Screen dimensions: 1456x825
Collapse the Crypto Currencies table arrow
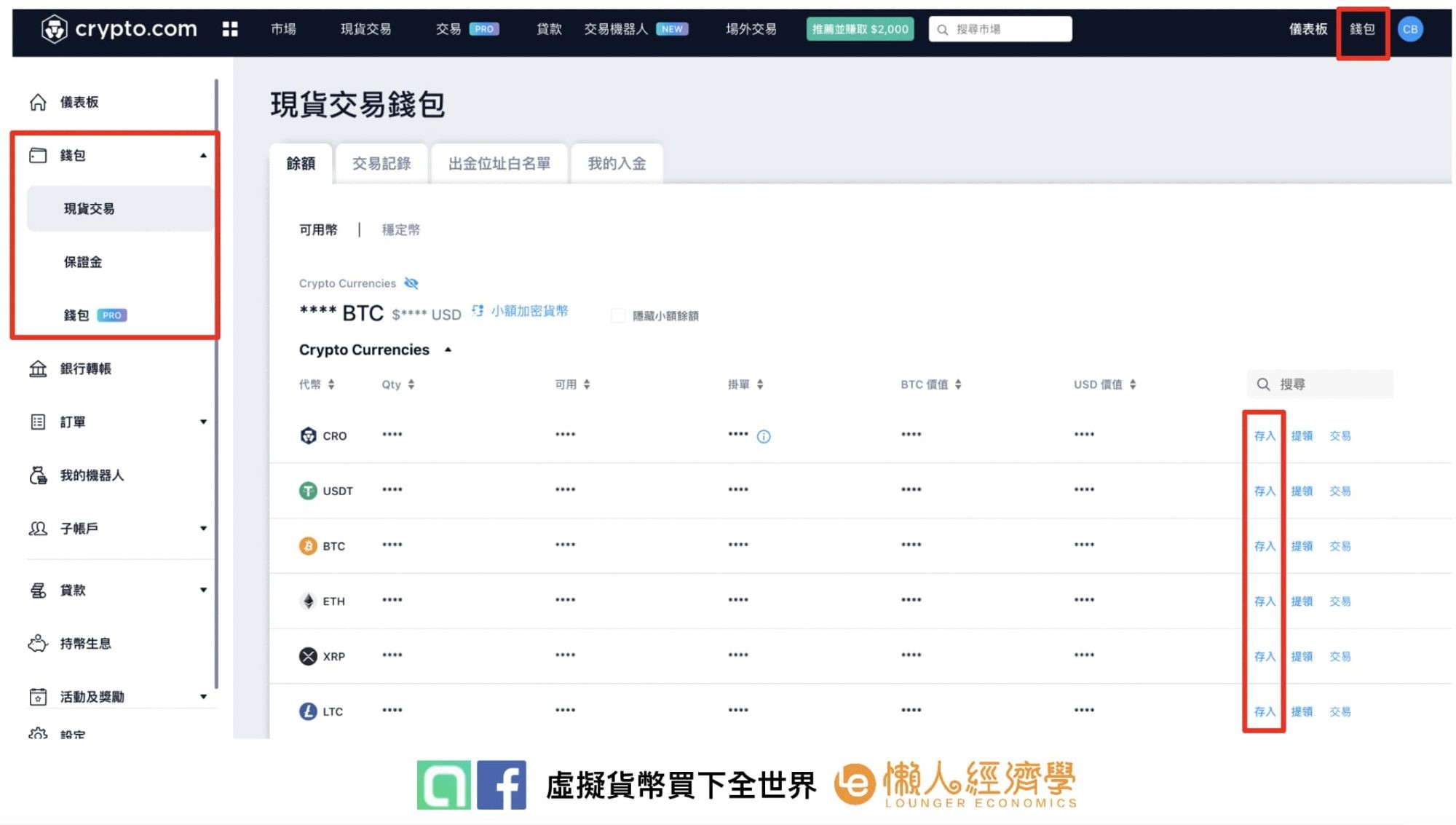click(x=448, y=350)
